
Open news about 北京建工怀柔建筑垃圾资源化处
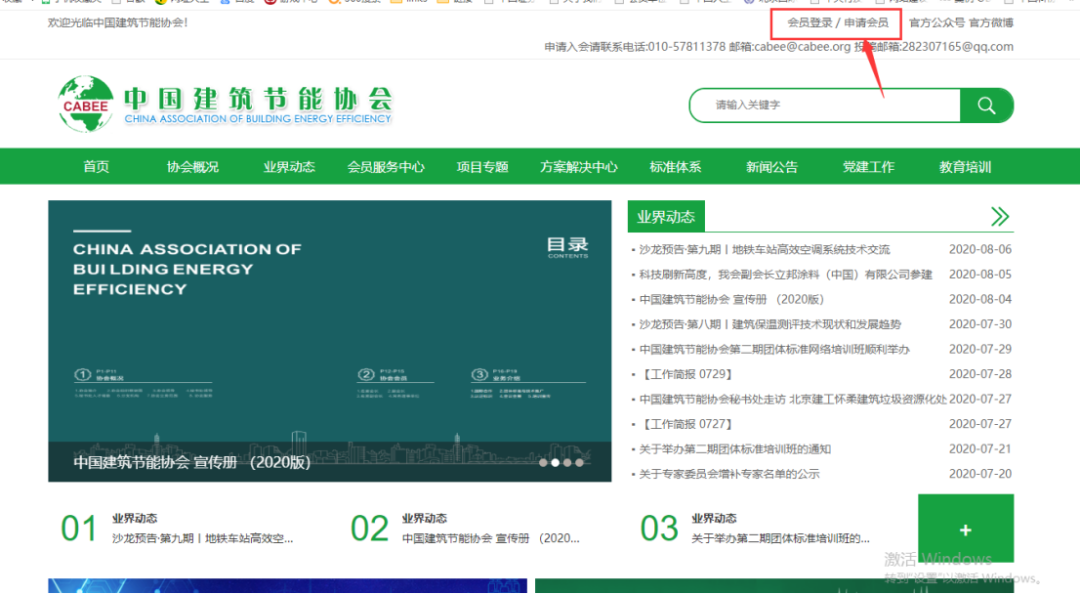click(793, 399)
